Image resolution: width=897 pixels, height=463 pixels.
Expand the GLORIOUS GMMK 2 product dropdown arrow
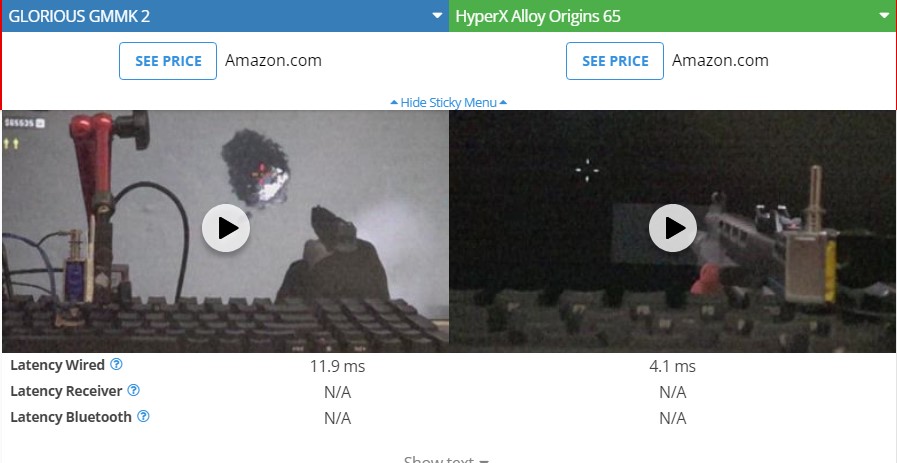[437, 15]
